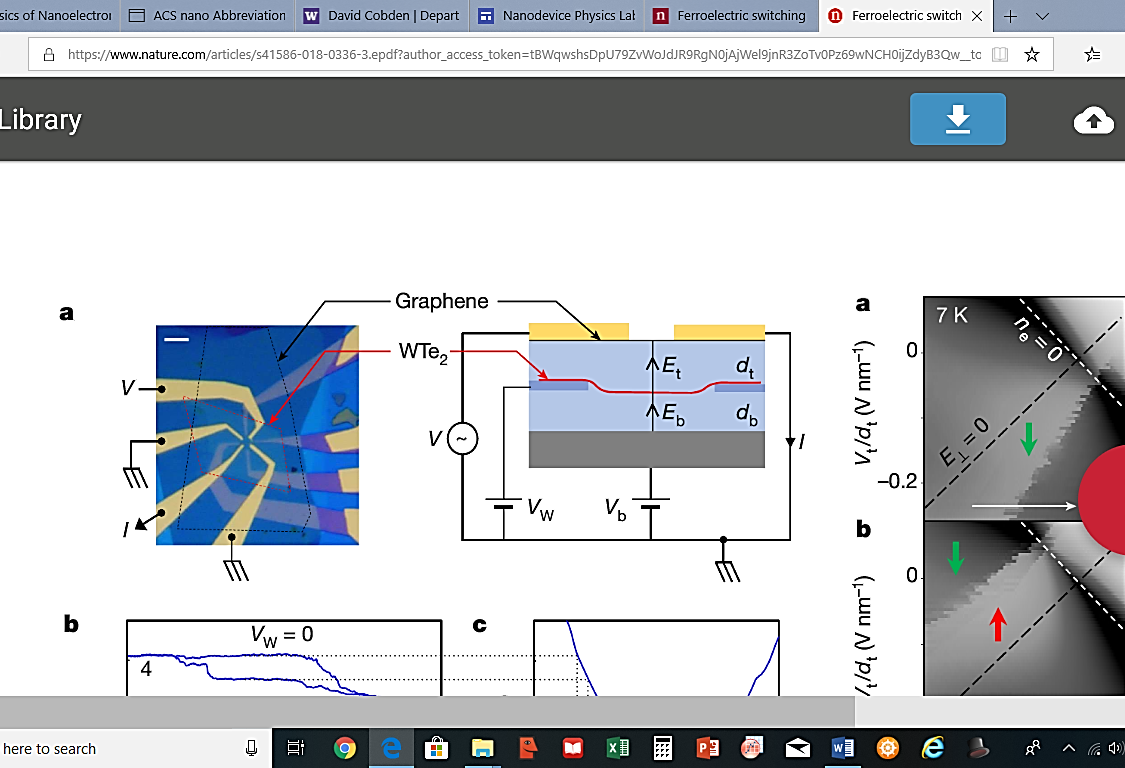The width and height of the screenshot is (1125, 768).
Task: Click the cloud upload icon
Action: tap(1093, 121)
